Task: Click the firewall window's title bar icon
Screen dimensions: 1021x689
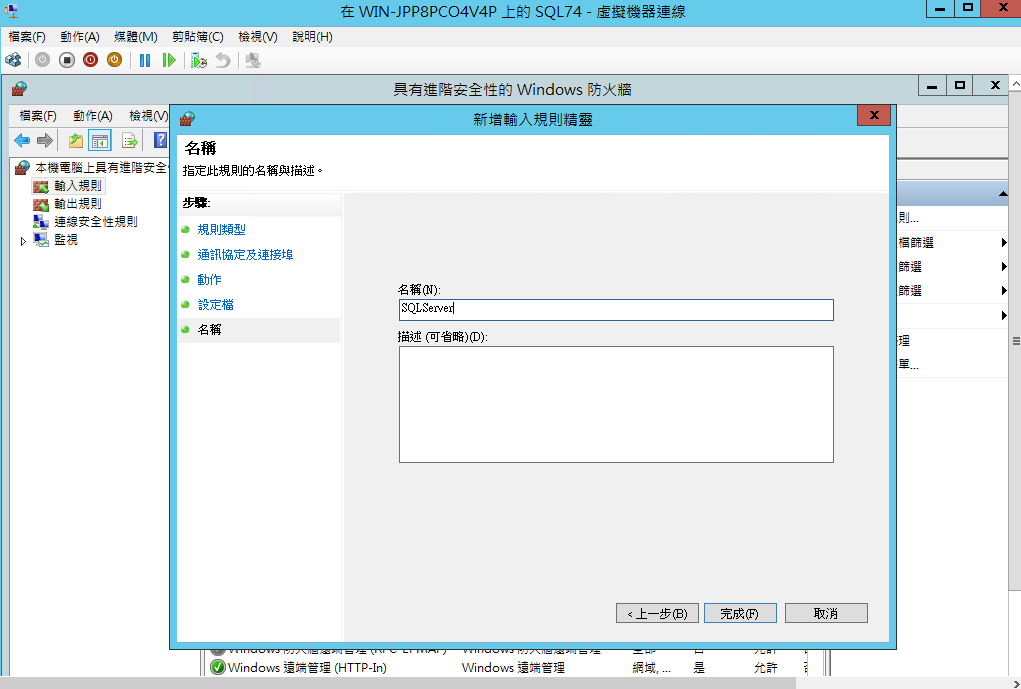Action: [x=19, y=89]
